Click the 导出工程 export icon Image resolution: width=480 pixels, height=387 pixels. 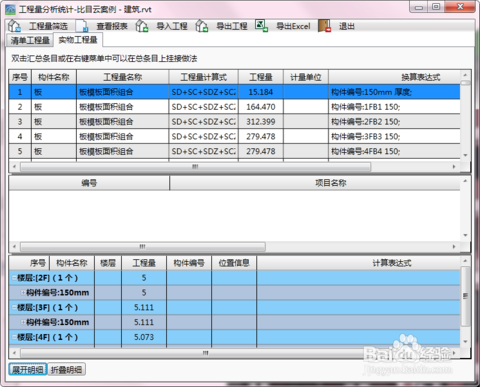tap(202, 26)
